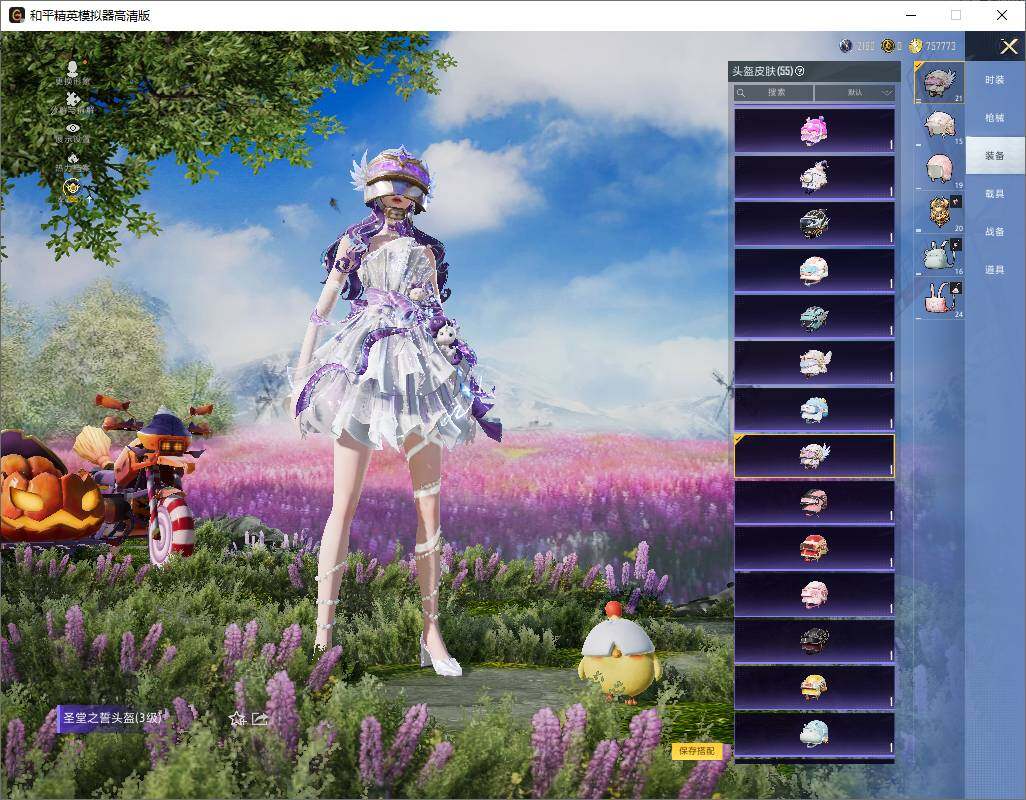The width and height of the screenshot is (1026, 800).
Task: Select the bunny backpack slot numbered 16
Action: point(939,255)
